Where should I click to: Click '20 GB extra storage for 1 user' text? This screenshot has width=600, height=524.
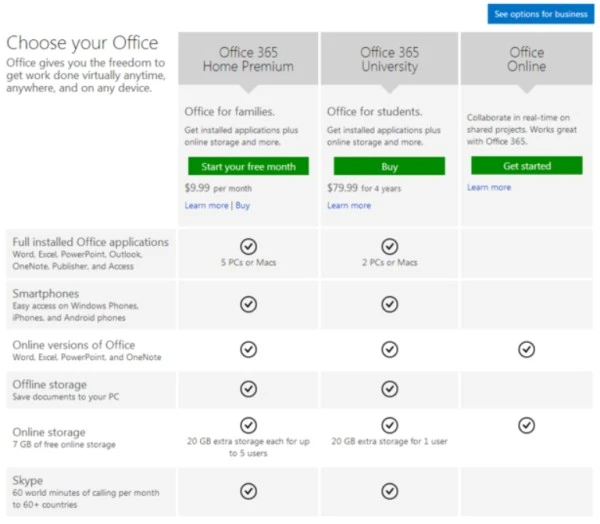tap(389, 441)
